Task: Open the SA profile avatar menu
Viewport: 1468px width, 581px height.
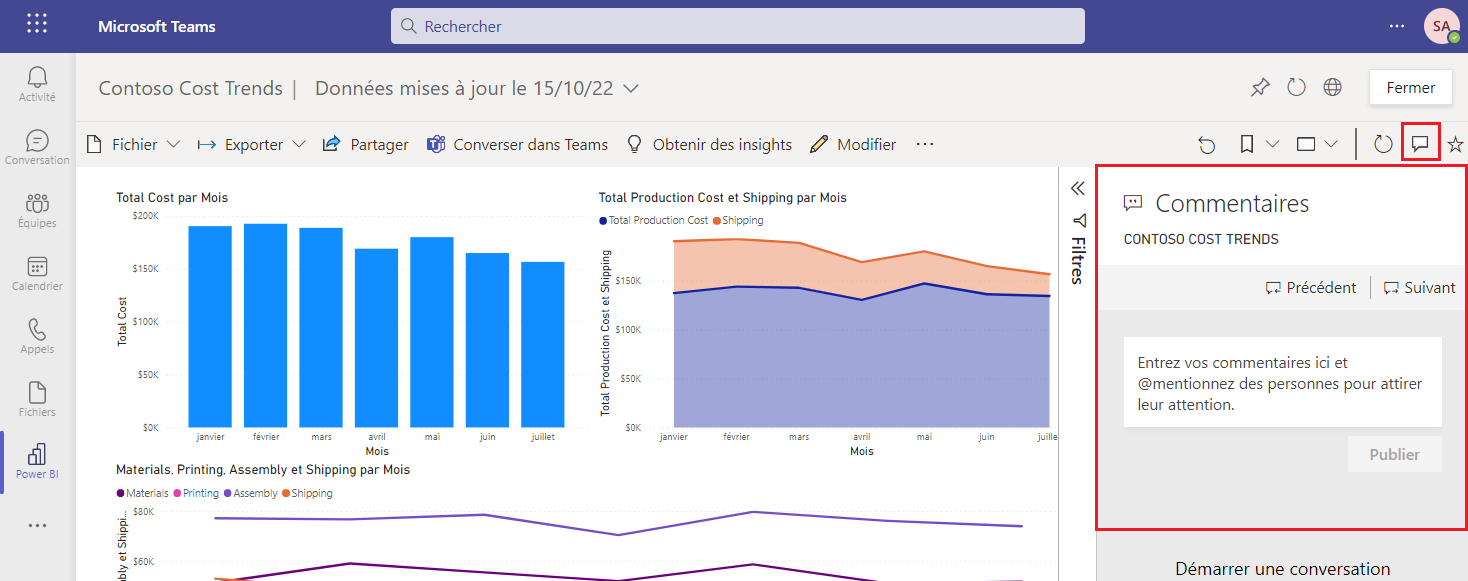Action: coord(1441,26)
